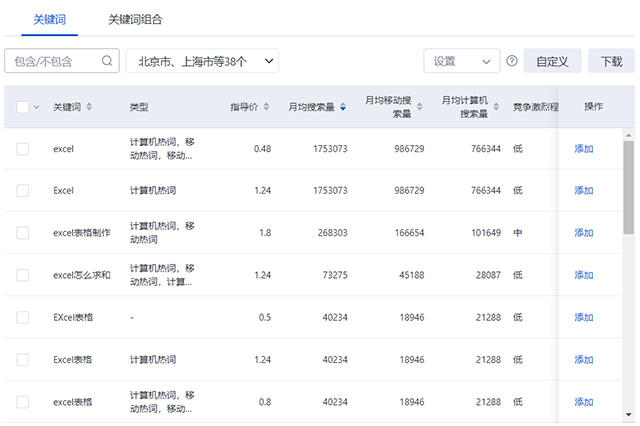Switch to the 关键词组合 tab
The height and width of the screenshot is (426, 640).
(135, 19)
